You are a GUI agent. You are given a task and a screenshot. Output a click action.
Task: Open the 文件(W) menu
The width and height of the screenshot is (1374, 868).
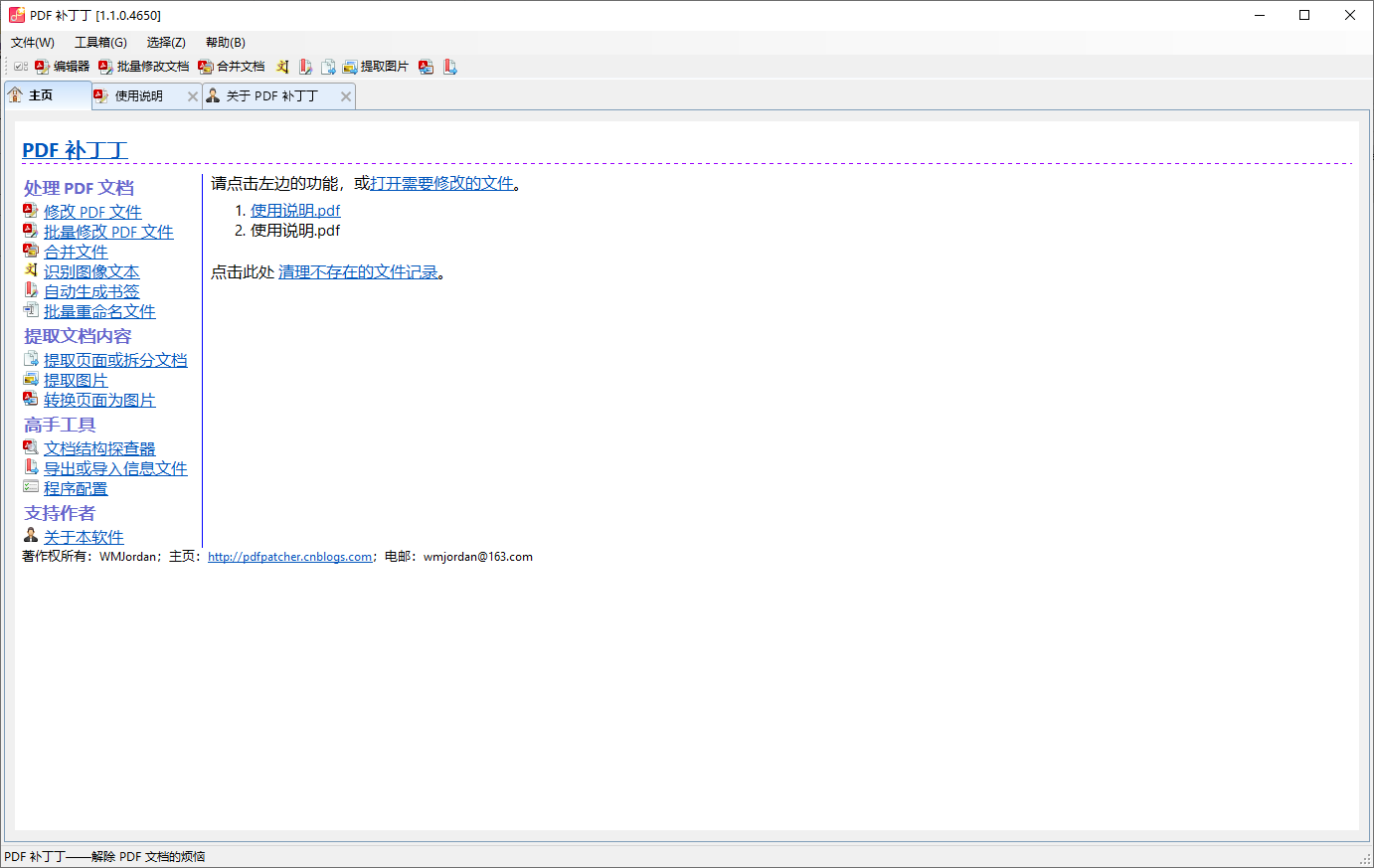(x=33, y=43)
